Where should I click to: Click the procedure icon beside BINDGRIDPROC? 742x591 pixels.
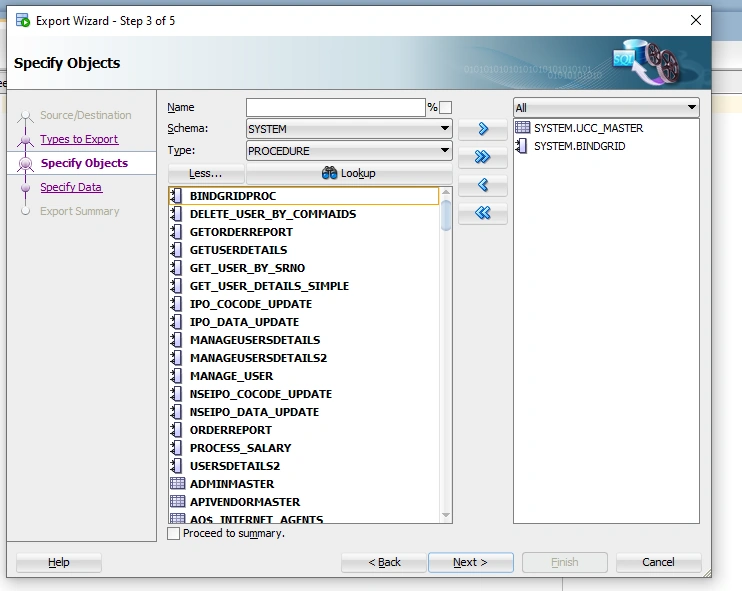coord(177,196)
